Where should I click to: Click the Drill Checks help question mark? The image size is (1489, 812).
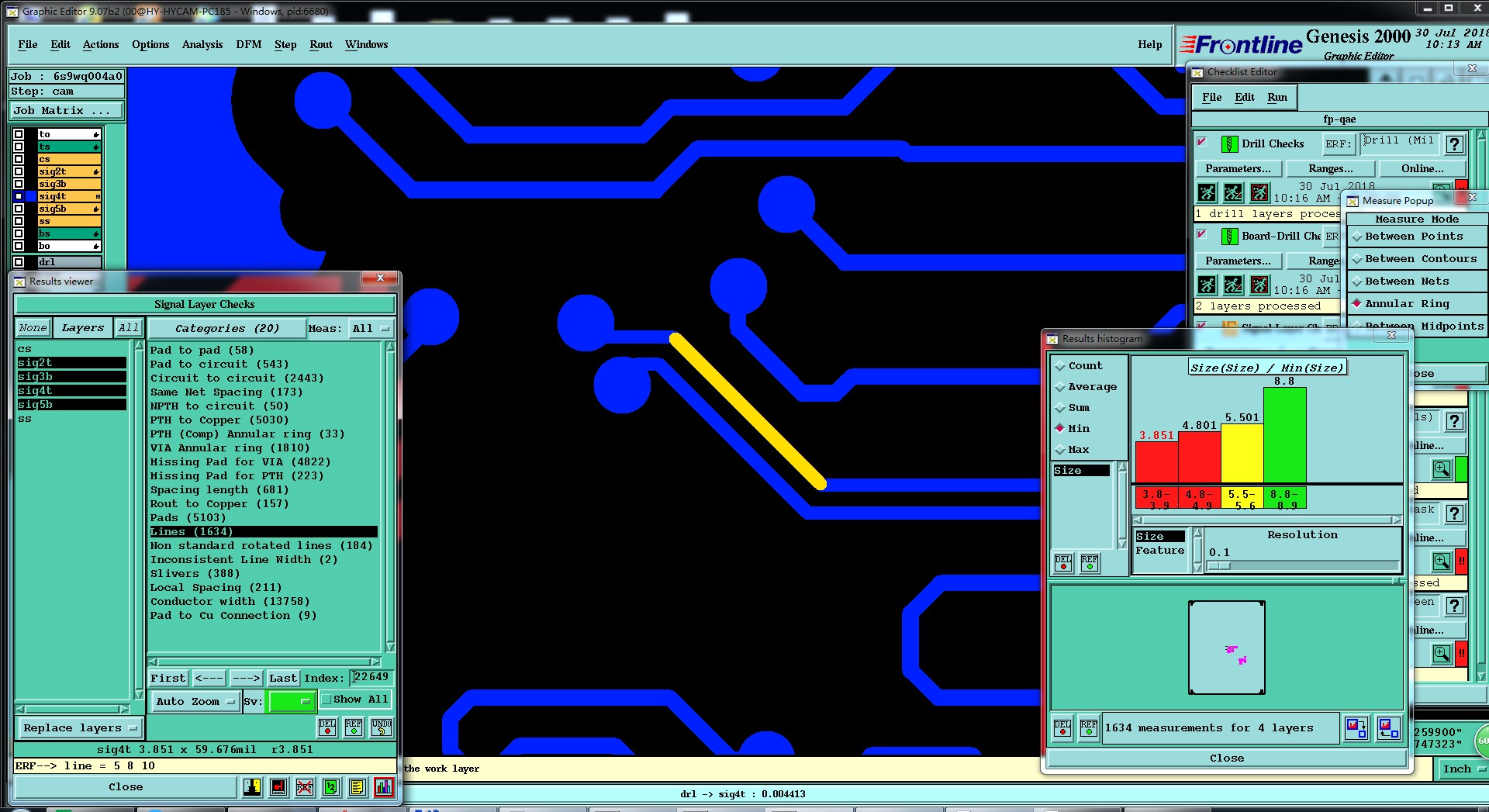click(x=1455, y=144)
